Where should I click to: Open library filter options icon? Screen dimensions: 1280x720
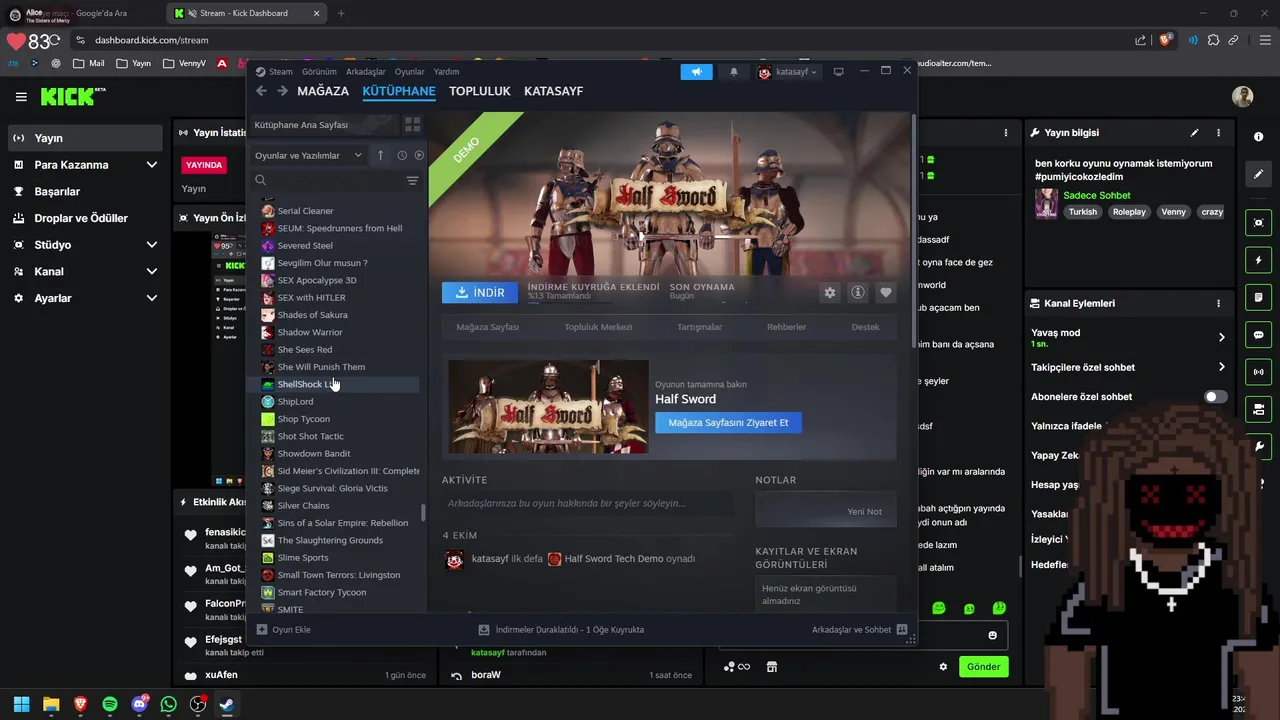(x=412, y=181)
